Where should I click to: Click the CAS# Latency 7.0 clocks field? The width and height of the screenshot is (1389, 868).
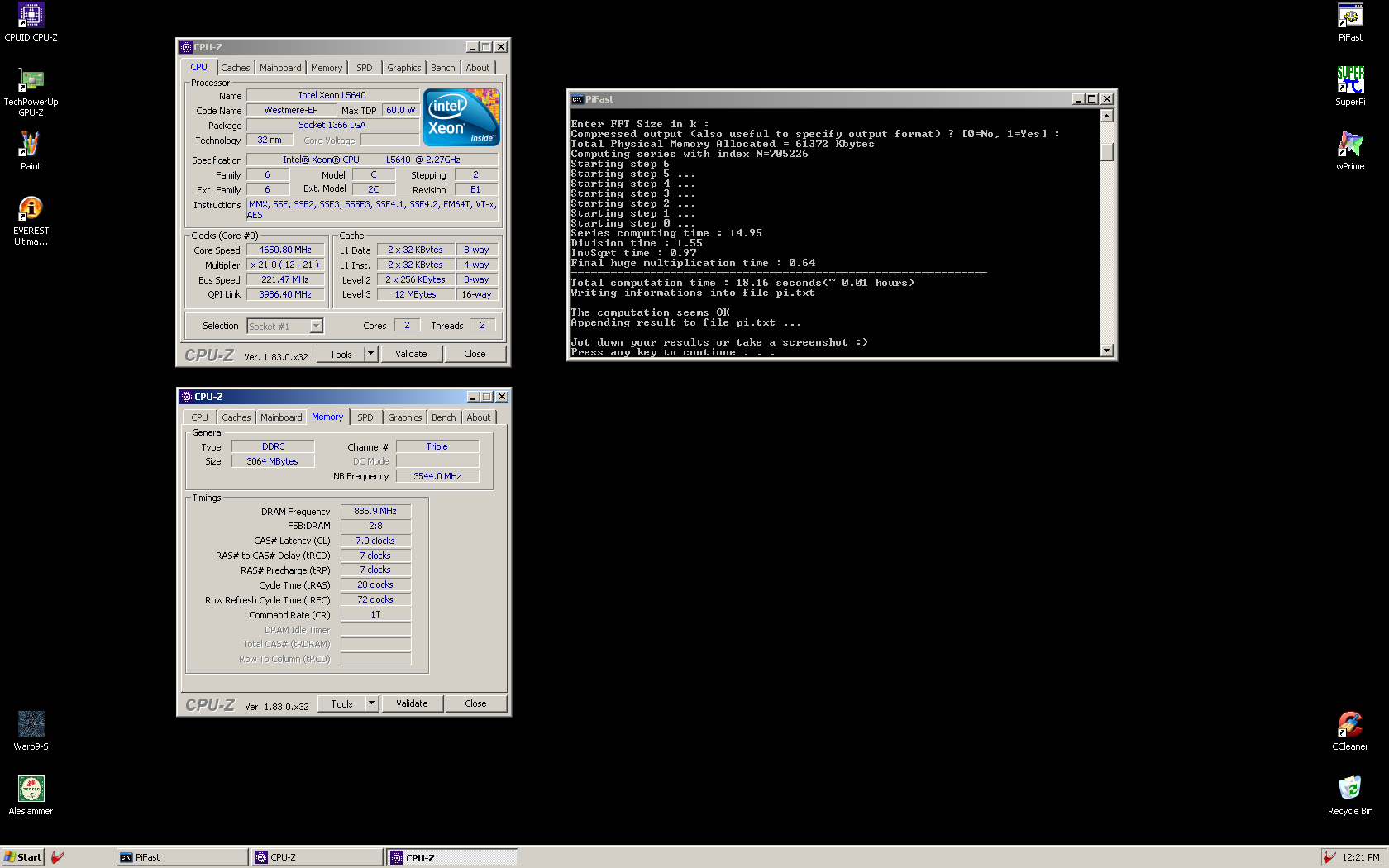(375, 541)
